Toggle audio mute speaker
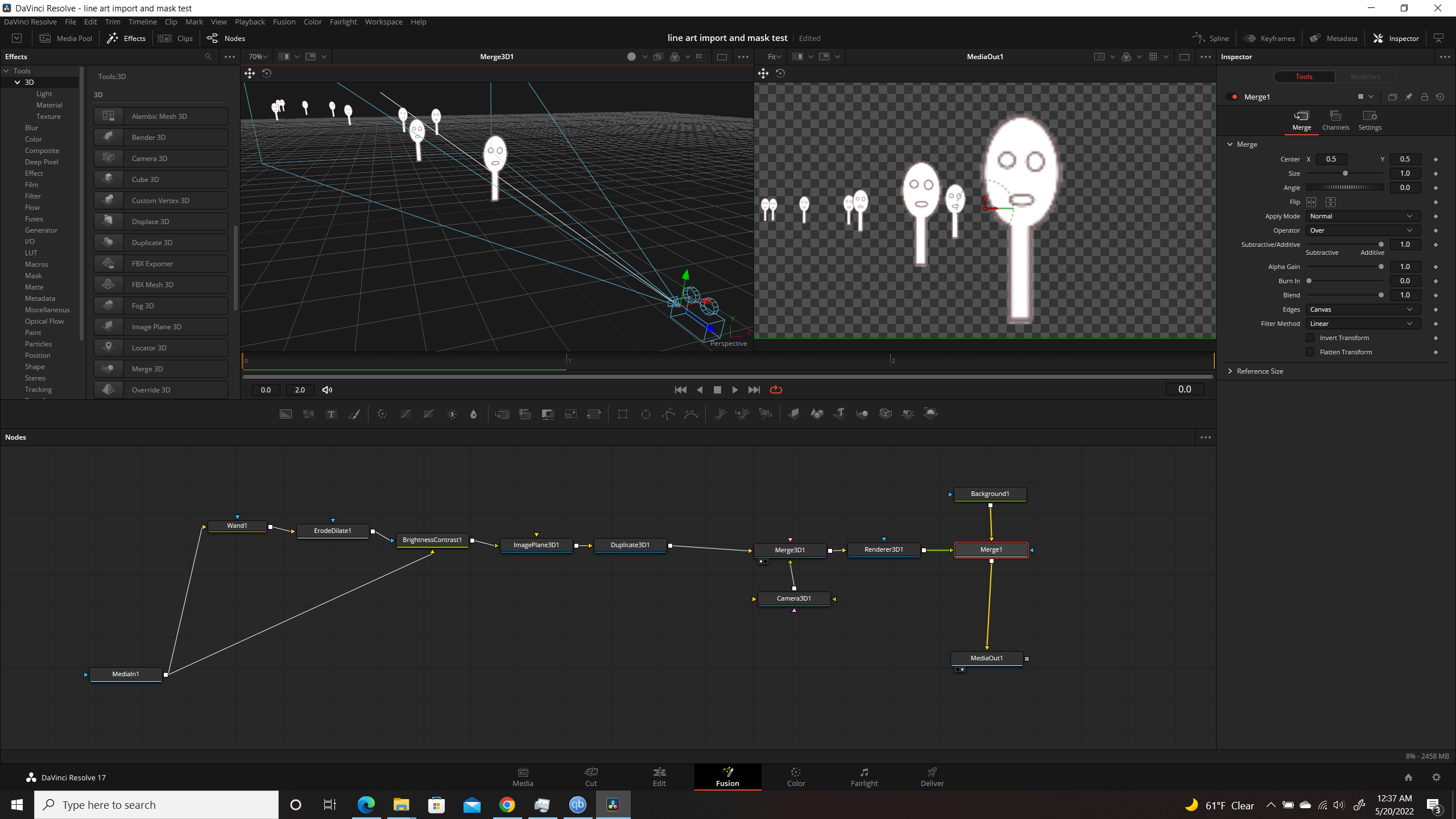 (327, 390)
